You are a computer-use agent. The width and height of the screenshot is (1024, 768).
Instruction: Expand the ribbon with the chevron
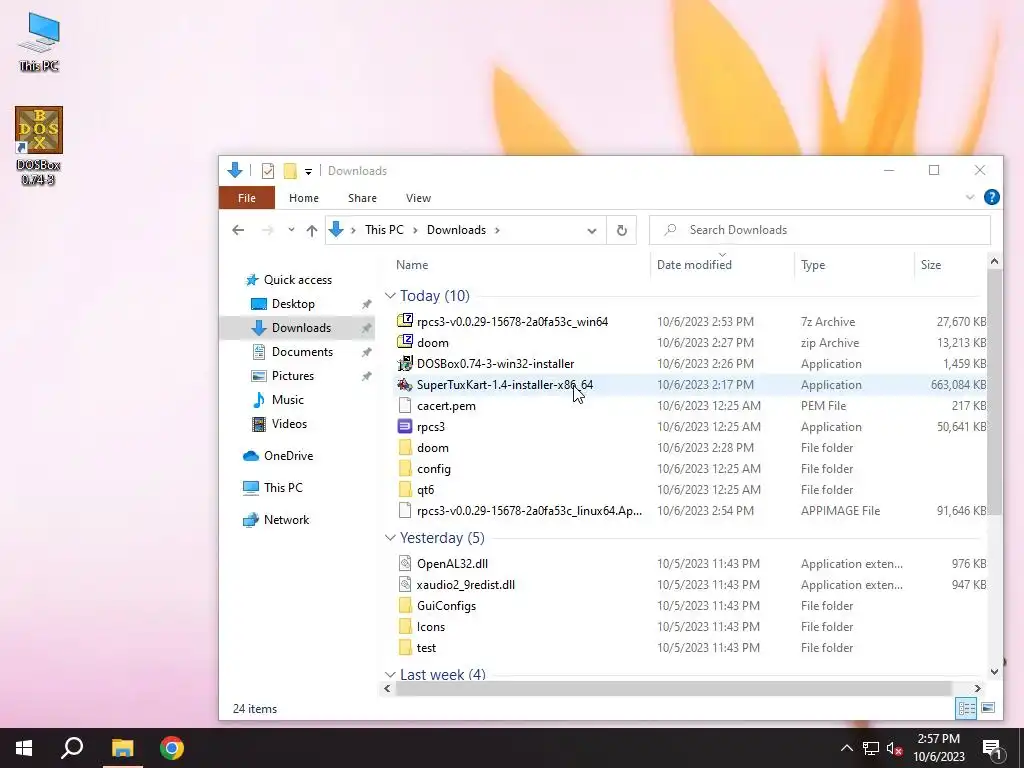[x=970, y=197]
